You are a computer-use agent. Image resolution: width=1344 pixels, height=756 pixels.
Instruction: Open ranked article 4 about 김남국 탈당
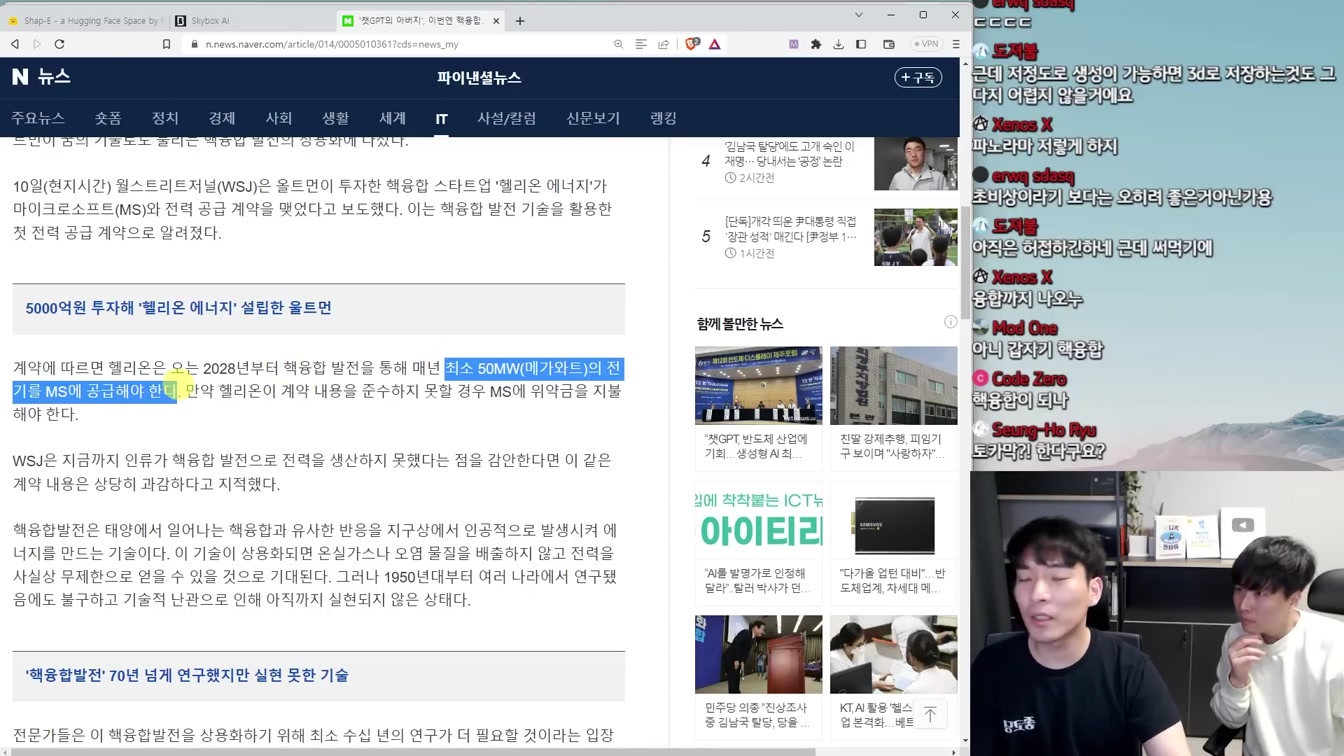tap(790, 154)
